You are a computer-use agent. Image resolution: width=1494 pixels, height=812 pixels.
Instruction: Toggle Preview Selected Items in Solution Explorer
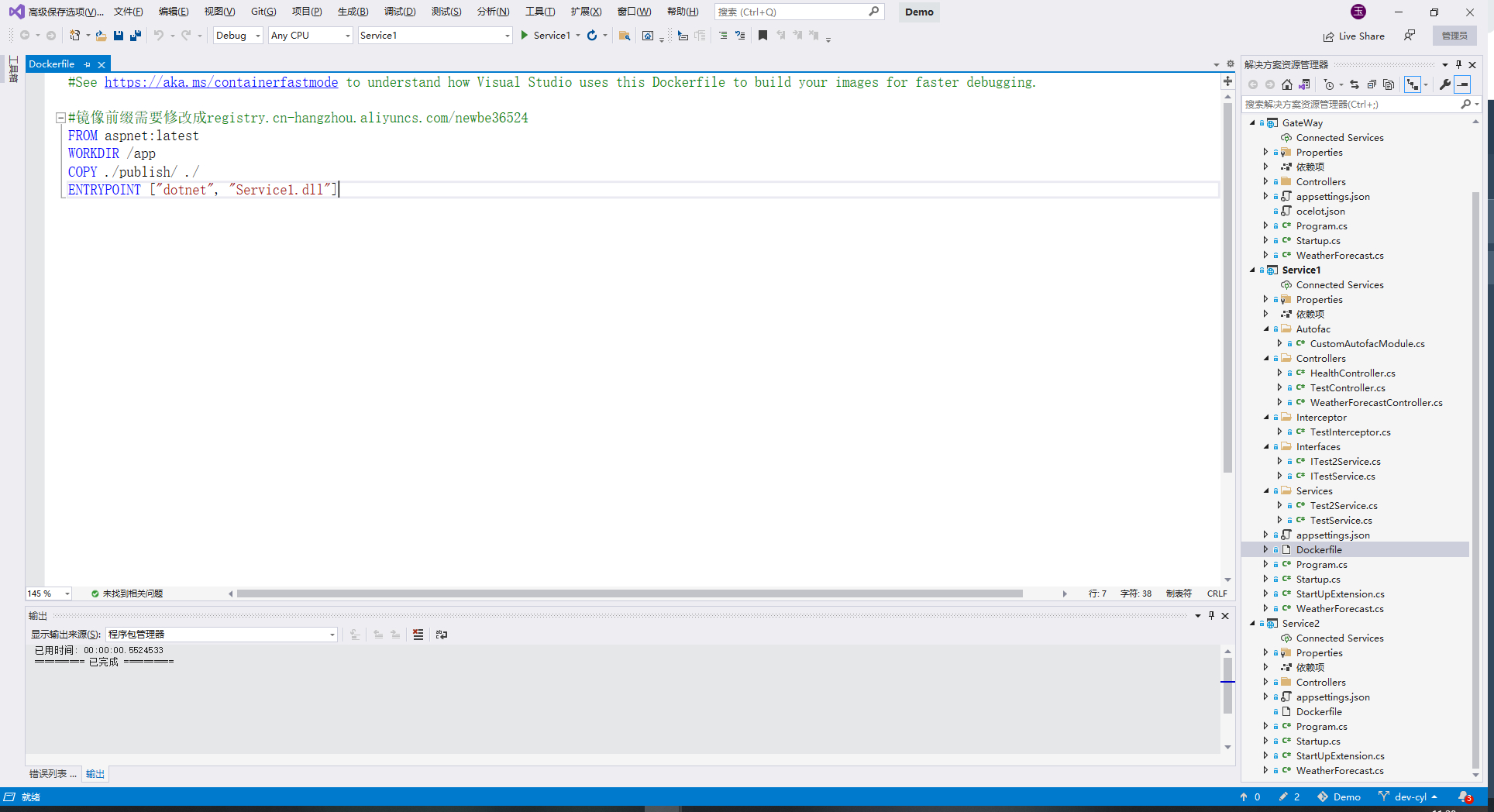[x=1463, y=84]
